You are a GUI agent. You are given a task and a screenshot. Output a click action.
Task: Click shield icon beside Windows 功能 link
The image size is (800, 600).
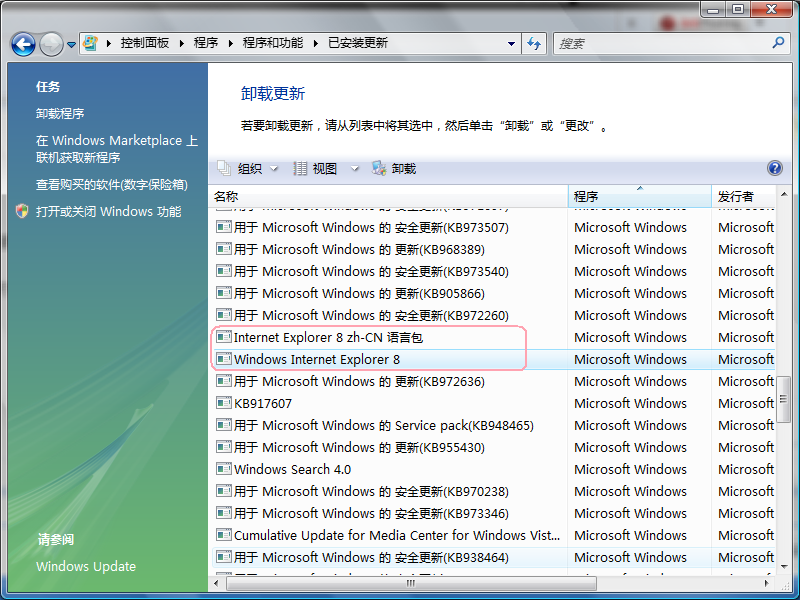point(22,211)
